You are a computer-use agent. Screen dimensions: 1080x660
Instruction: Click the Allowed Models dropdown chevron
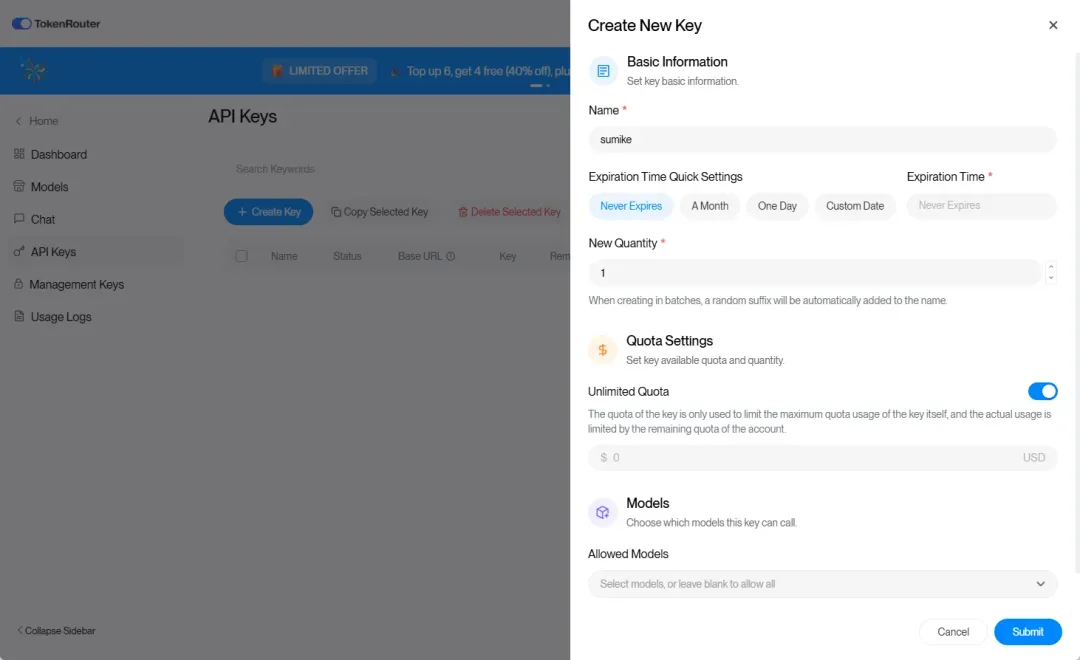tap(1040, 584)
